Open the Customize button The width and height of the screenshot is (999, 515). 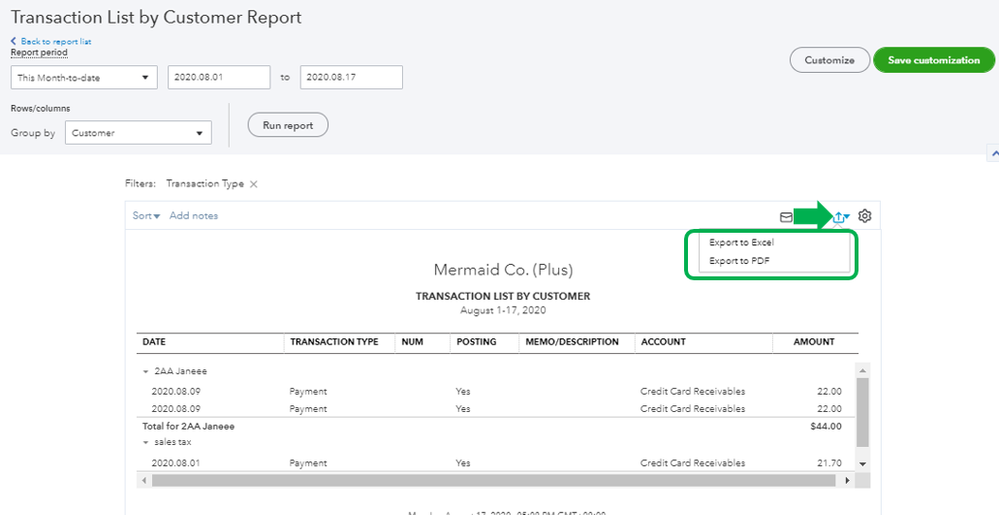click(x=829, y=60)
